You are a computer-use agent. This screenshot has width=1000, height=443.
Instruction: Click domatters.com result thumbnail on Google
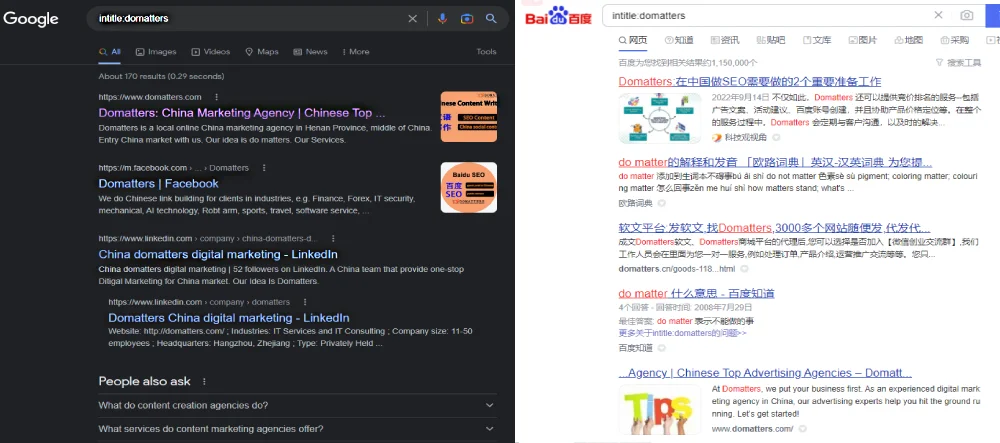click(469, 117)
